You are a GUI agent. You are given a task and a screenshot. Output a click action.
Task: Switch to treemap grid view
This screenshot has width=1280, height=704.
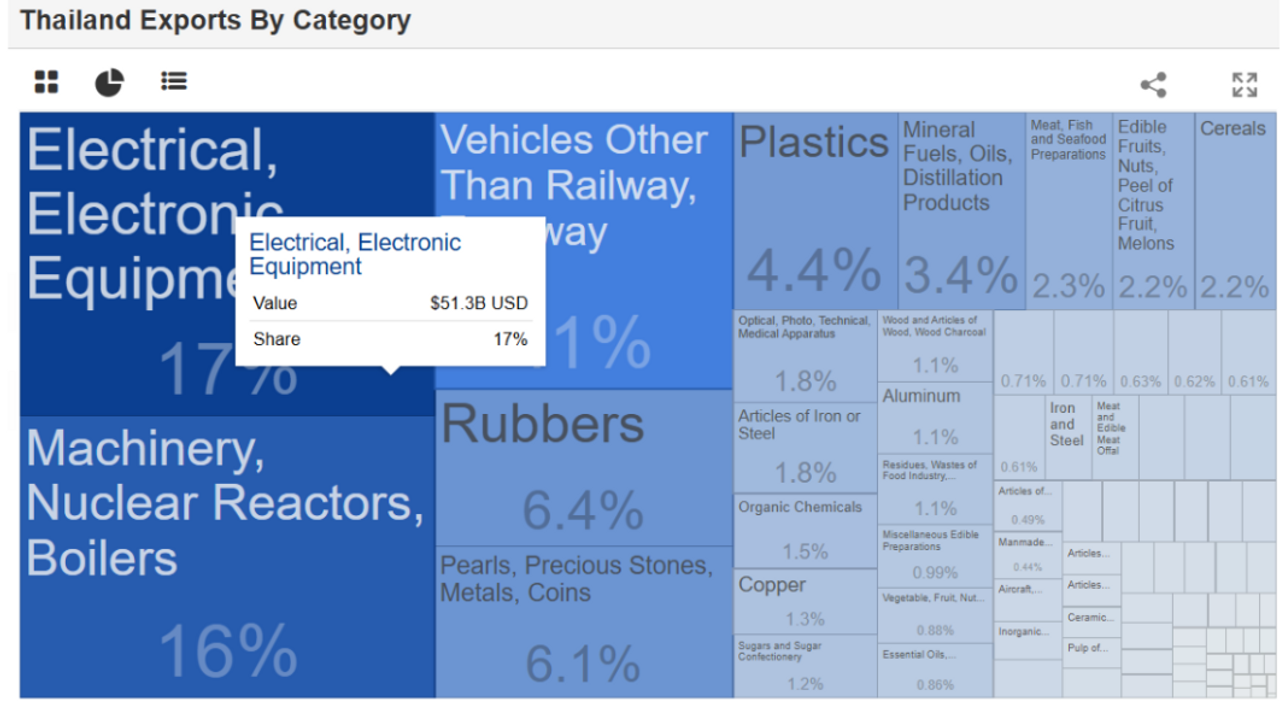46,82
